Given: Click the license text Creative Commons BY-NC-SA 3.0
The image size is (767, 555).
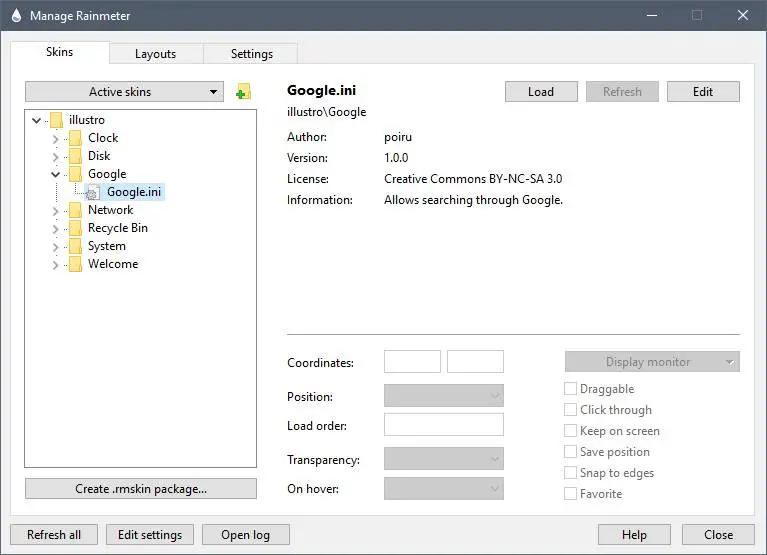Looking at the screenshot, I should tap(473, 179).
